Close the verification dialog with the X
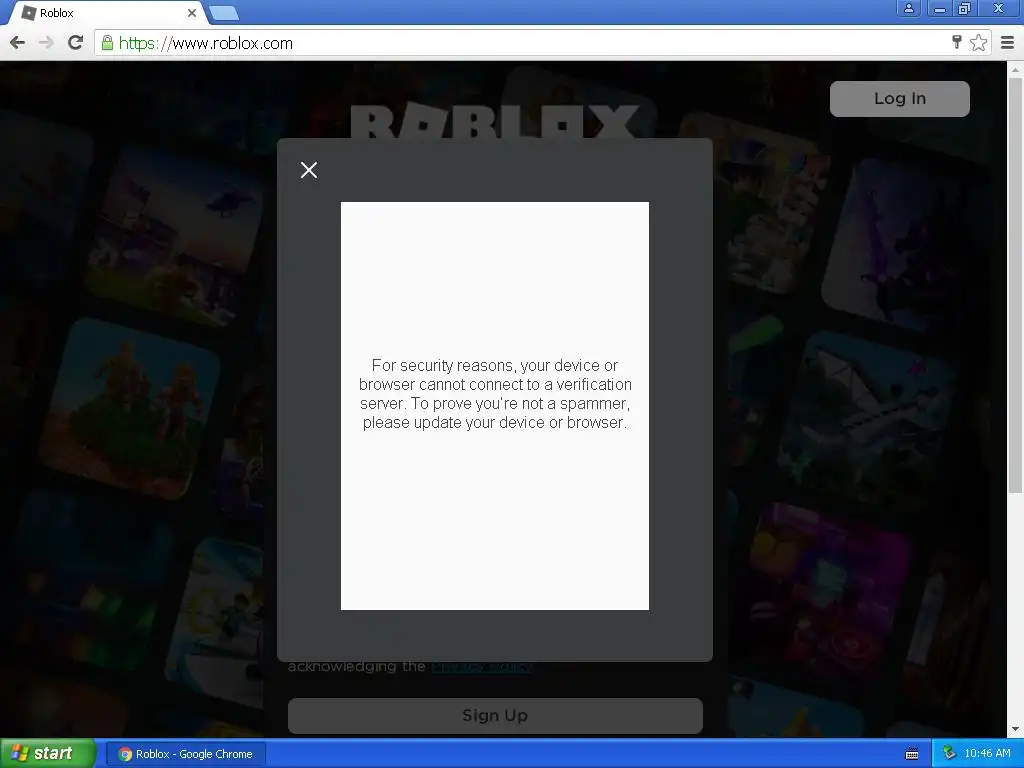 (x=309, y=170)
